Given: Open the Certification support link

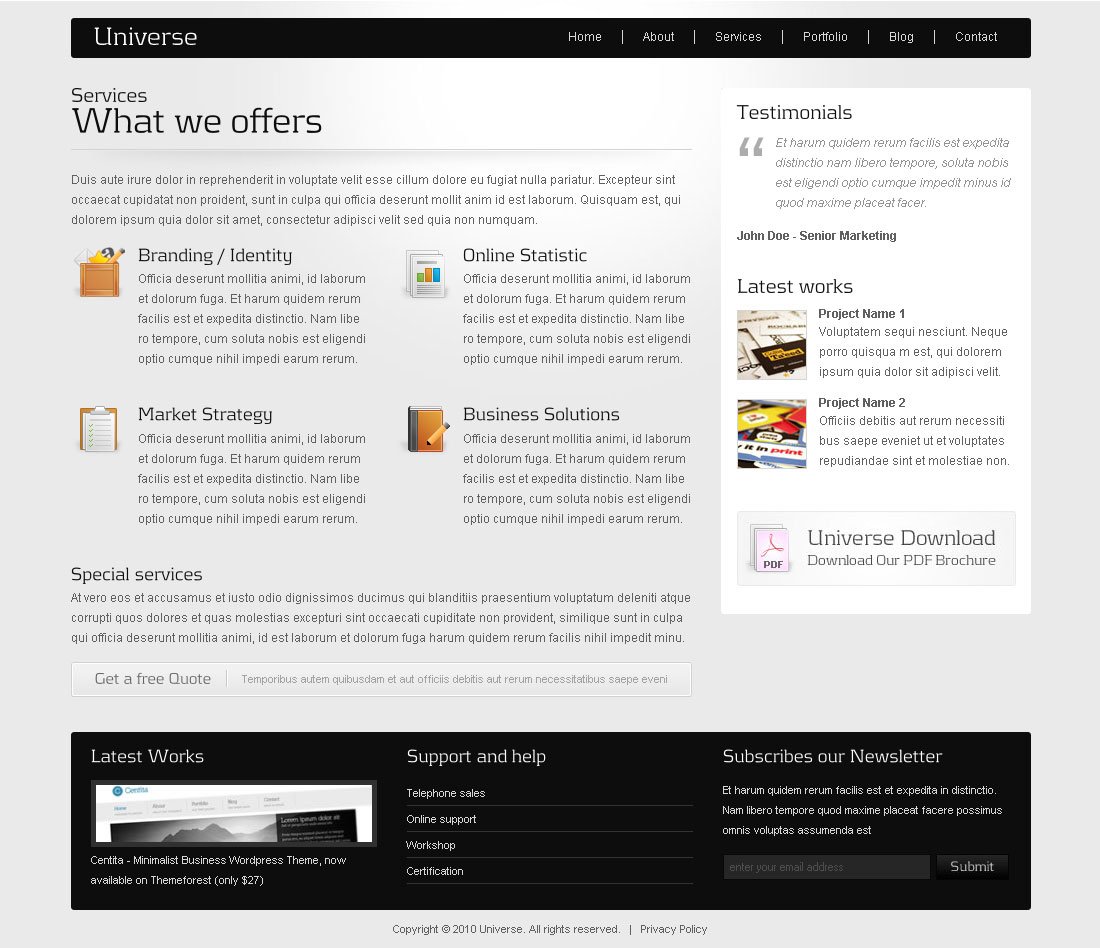Looking at the screenshot, I should click(435, 871).
